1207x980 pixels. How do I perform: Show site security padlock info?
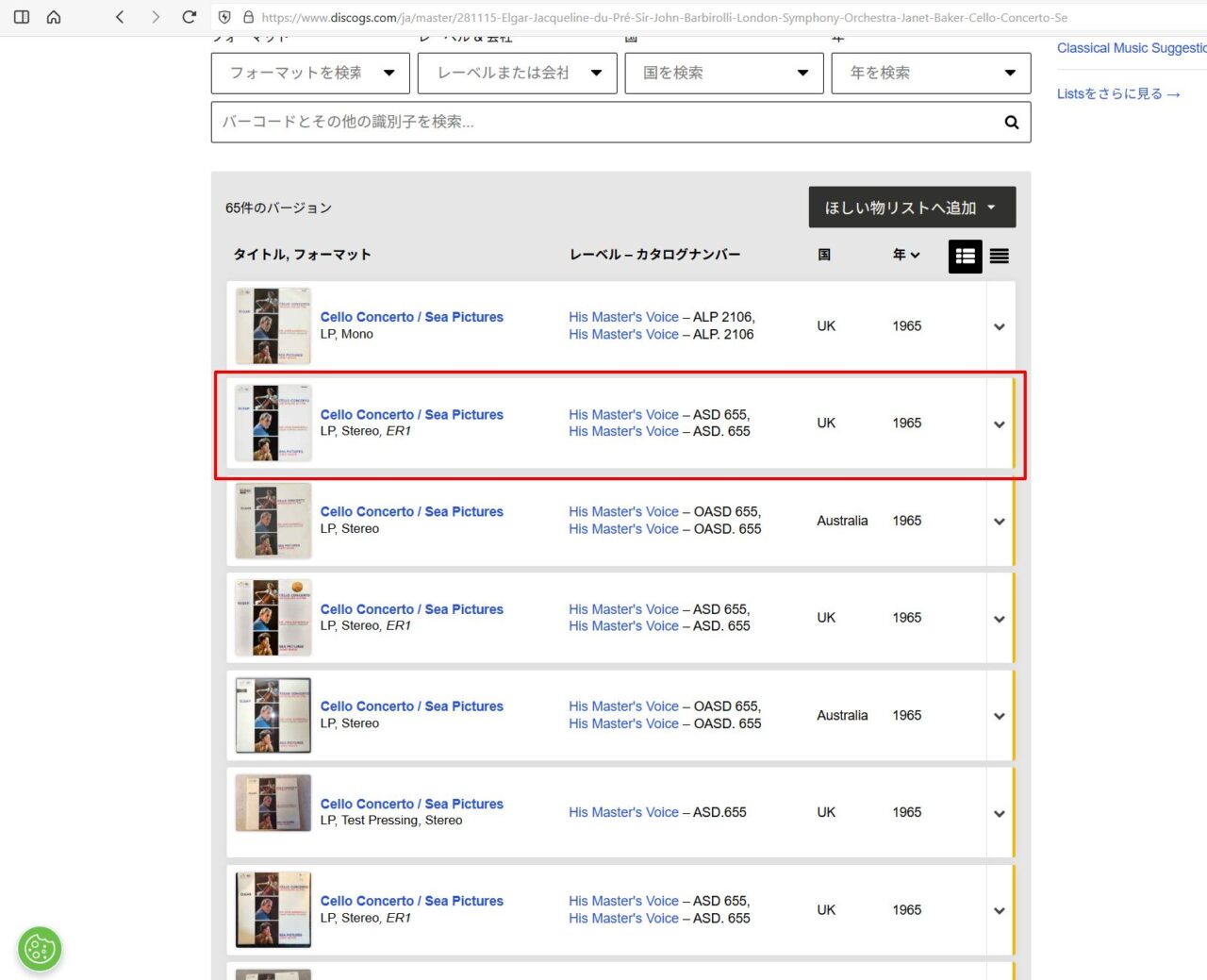[x=248, y=17]
